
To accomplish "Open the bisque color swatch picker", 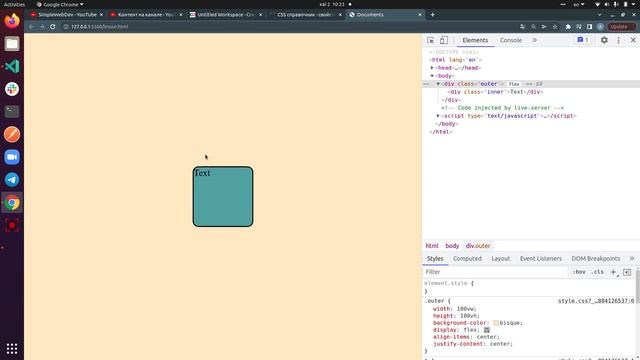I will click(x=496, y=323).
